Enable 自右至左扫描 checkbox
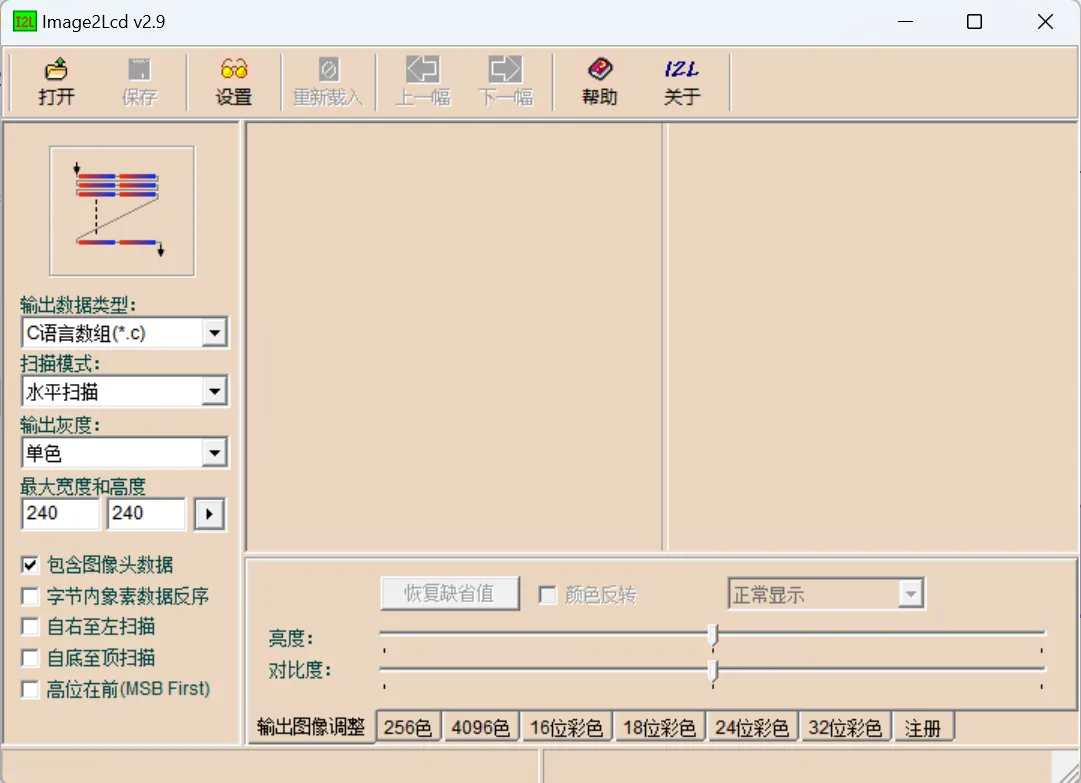 coord(30,628)
